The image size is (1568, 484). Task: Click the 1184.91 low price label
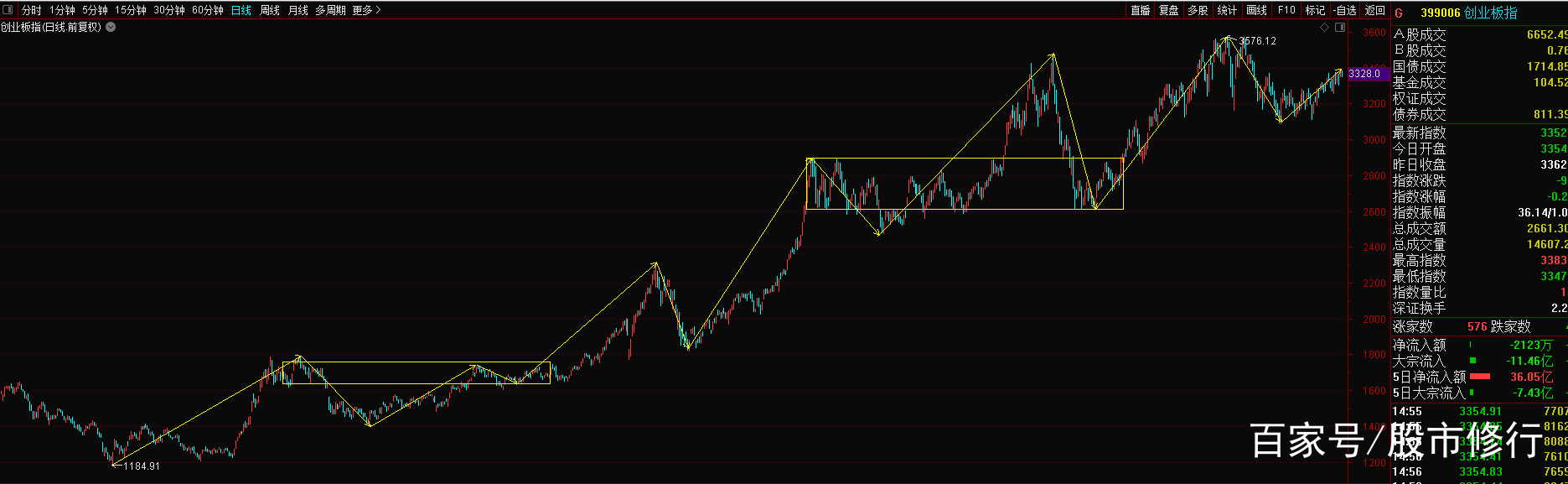(x=141, y=466)
